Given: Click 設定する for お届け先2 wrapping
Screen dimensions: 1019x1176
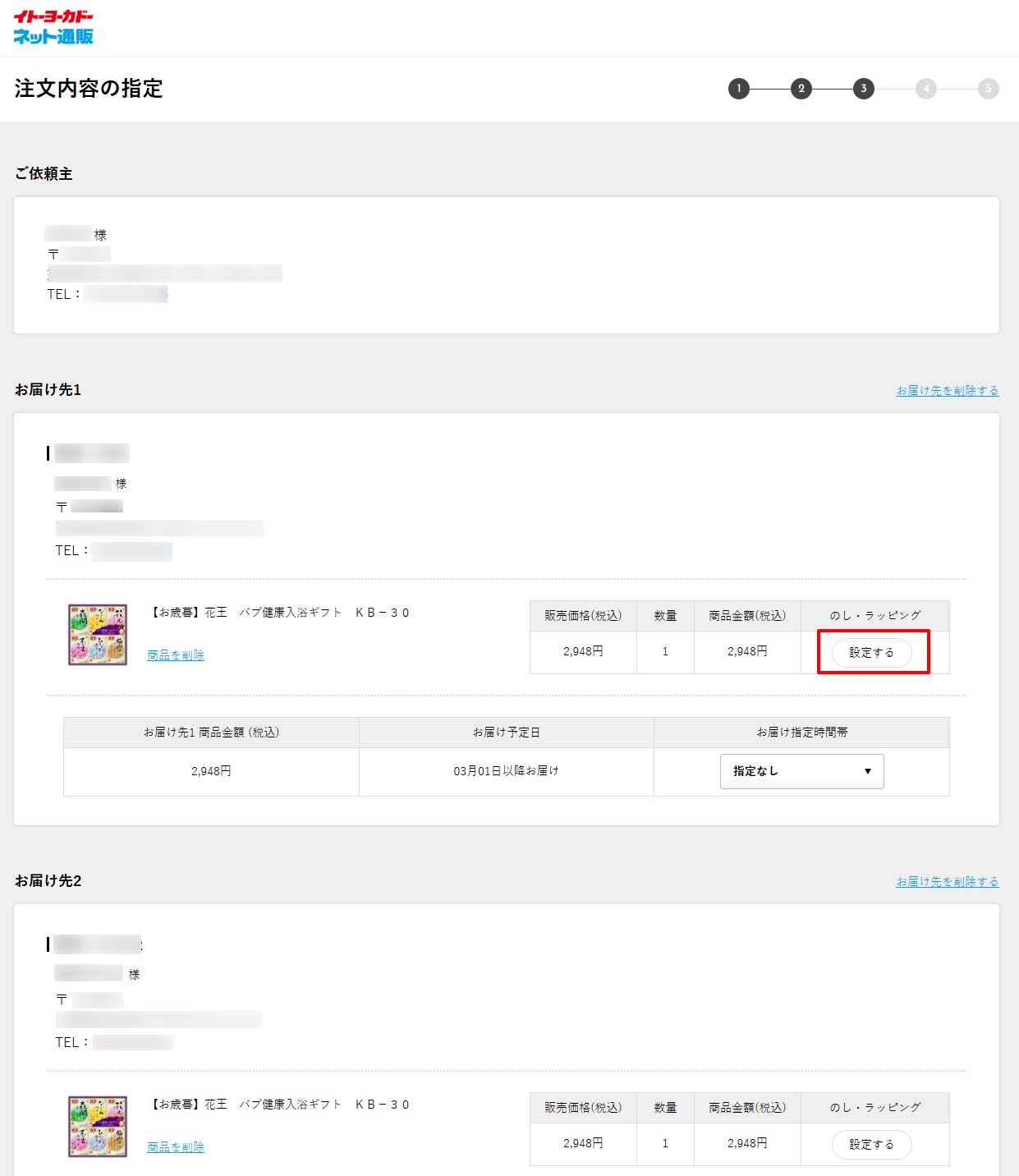Looking at the screenshot, I should click(871, 1144).
